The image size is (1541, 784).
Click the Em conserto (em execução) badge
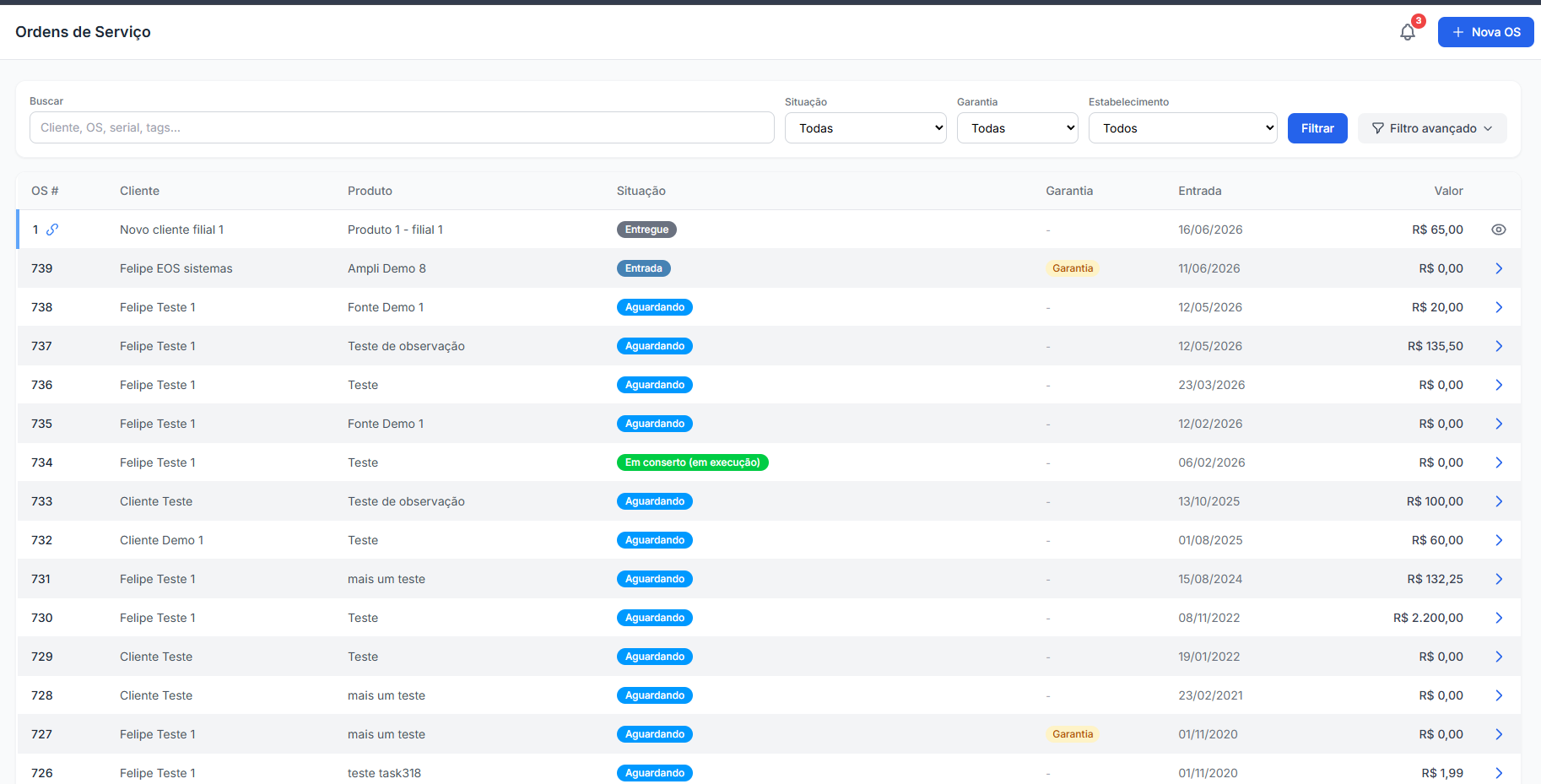(692, 462)
